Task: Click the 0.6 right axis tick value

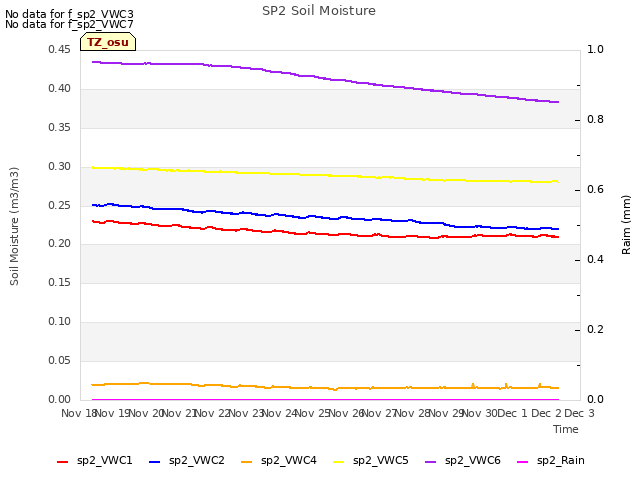Action: pyautogui.click(x=595, y=189)
